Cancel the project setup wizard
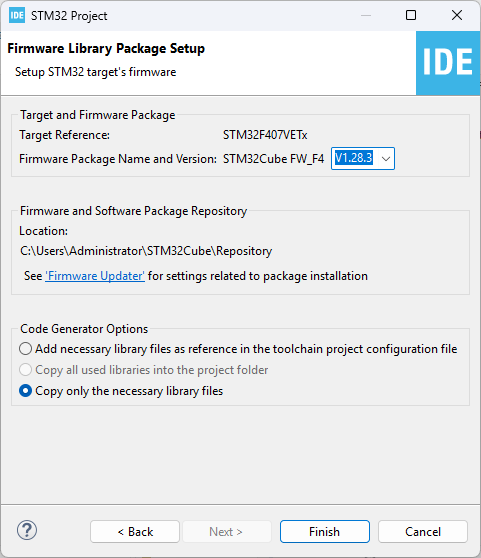The height and width of the screenshot is (558, 481). (x=423, y=532)
